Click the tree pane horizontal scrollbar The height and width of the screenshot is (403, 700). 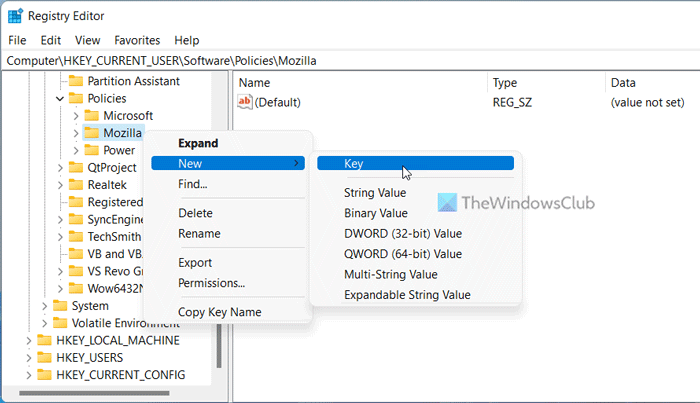(x=94, y=393)
